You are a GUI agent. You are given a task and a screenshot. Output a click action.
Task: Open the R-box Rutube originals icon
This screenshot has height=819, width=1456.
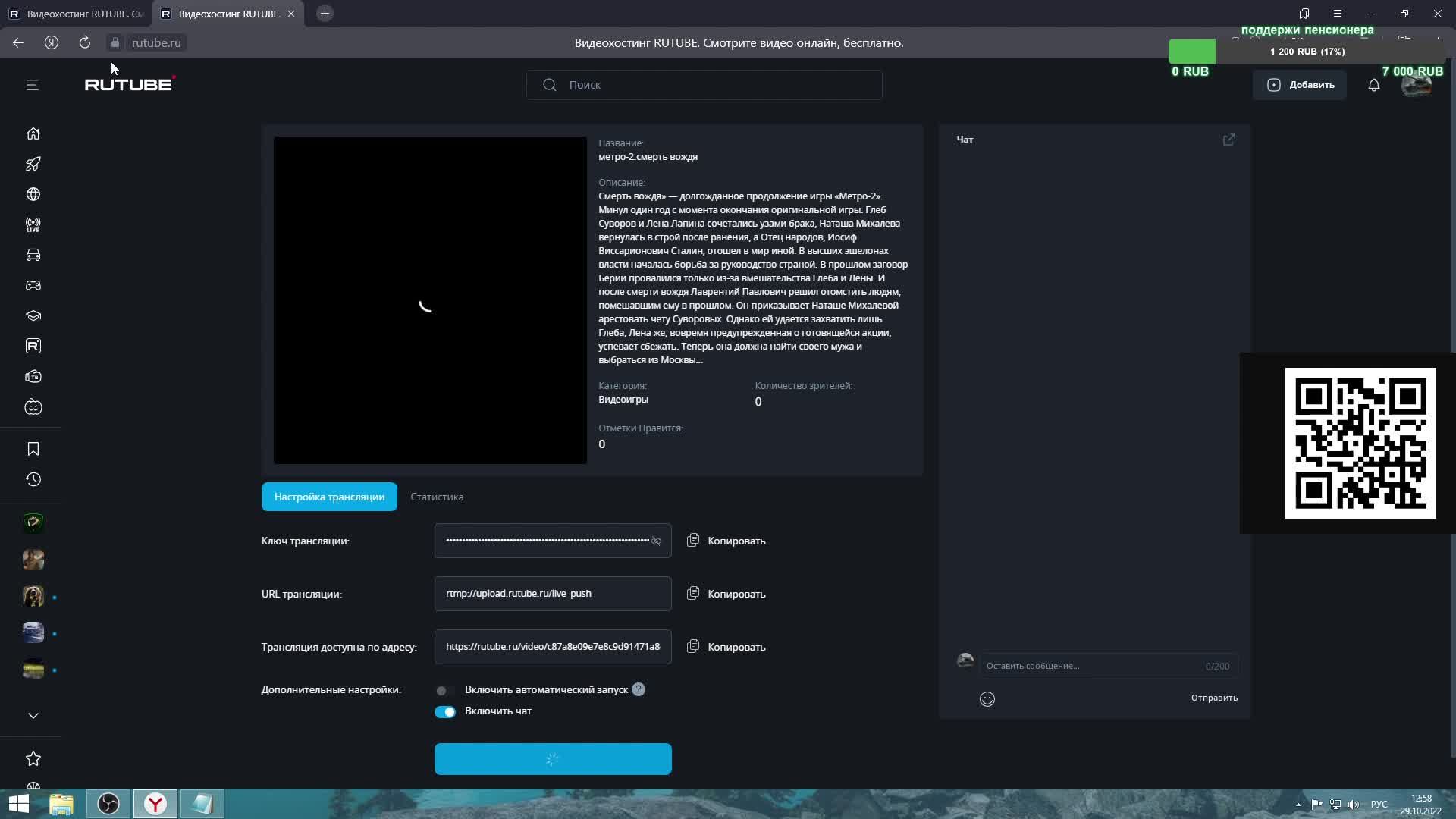33,346
